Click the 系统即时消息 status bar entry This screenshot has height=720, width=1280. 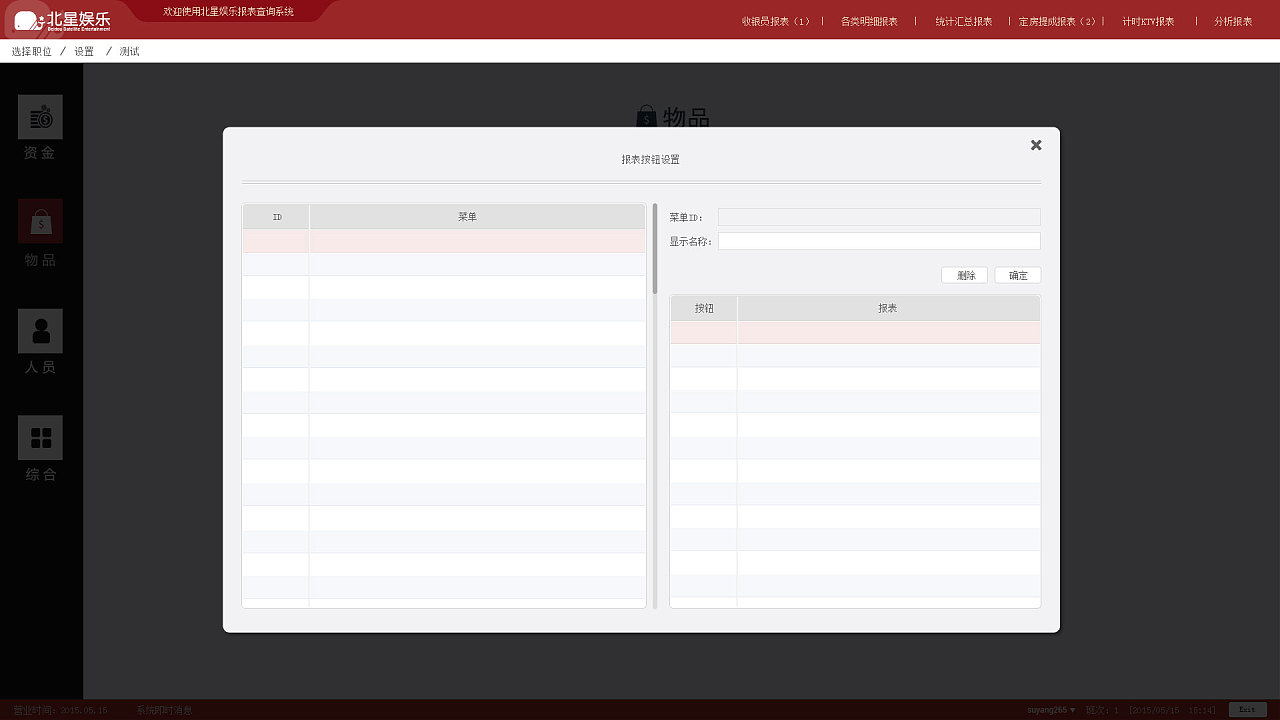click(x=165, y=710)
